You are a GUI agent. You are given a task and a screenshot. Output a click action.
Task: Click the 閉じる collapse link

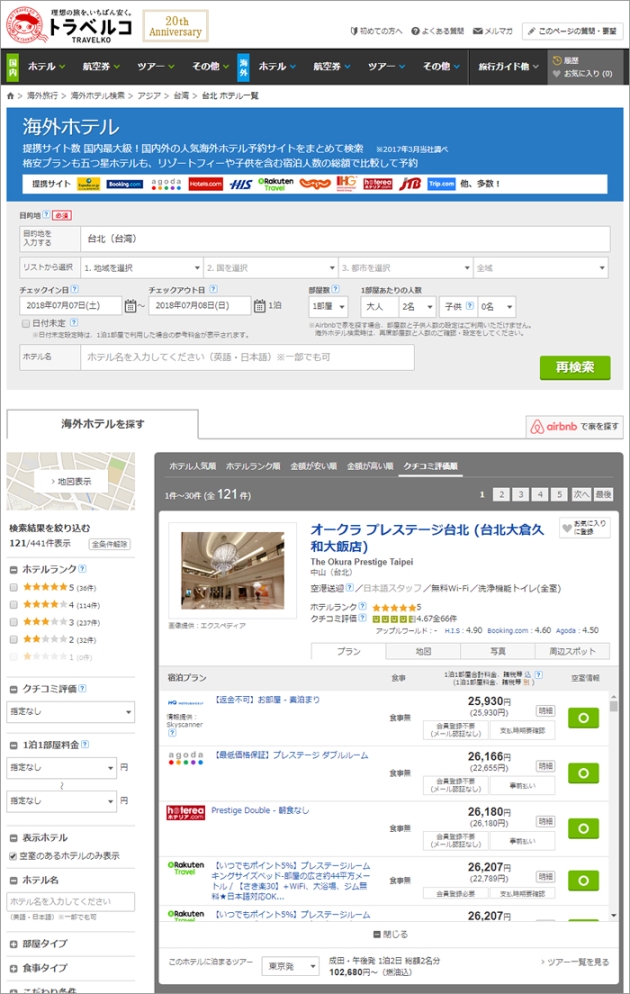click(x=390, y=934)
